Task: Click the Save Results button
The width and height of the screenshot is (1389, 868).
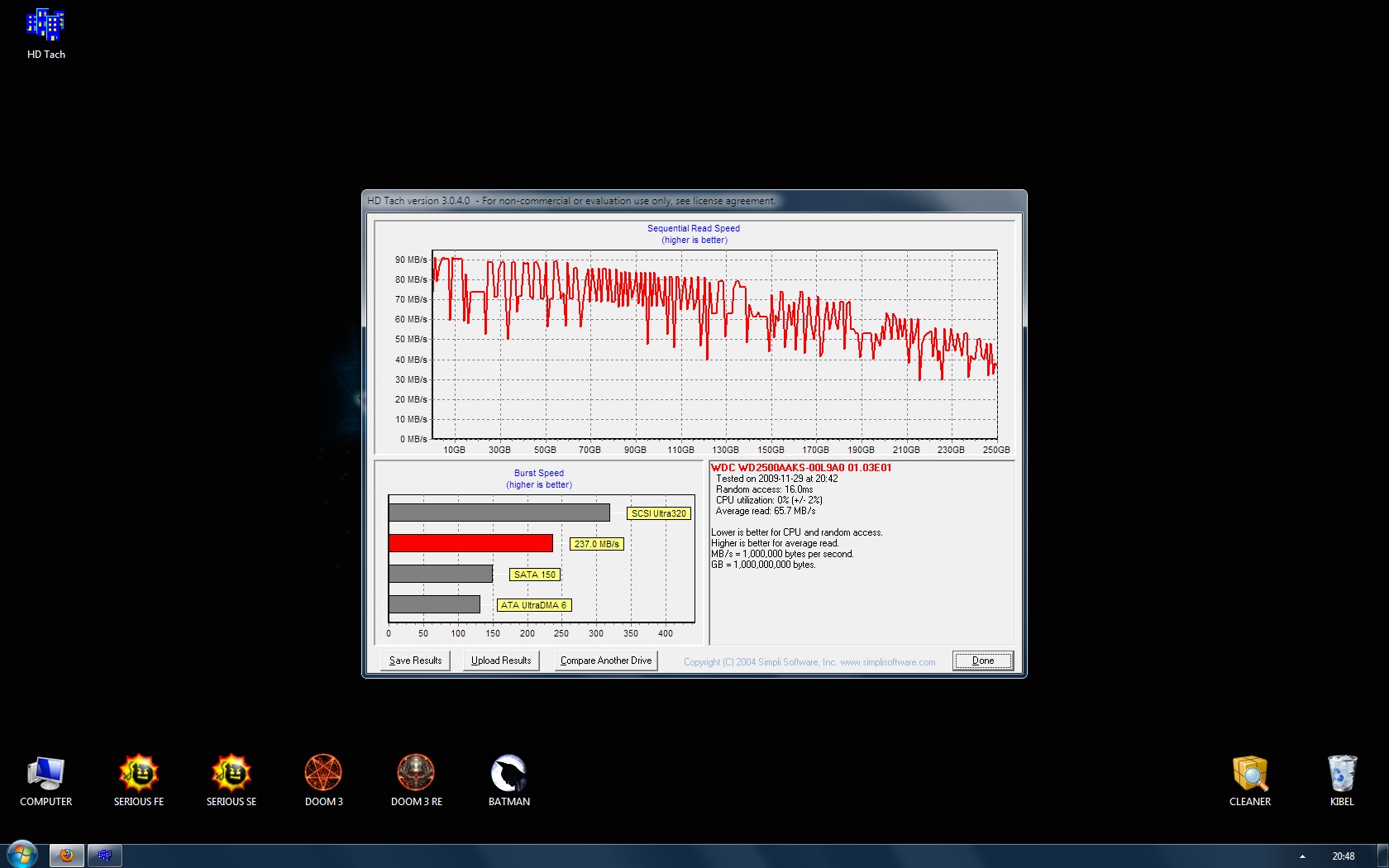Action: pos(415,661)
